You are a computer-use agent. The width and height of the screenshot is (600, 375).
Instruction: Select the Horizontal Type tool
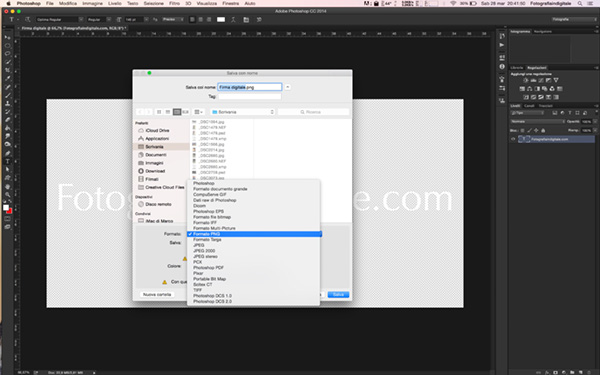click(8, 161)
